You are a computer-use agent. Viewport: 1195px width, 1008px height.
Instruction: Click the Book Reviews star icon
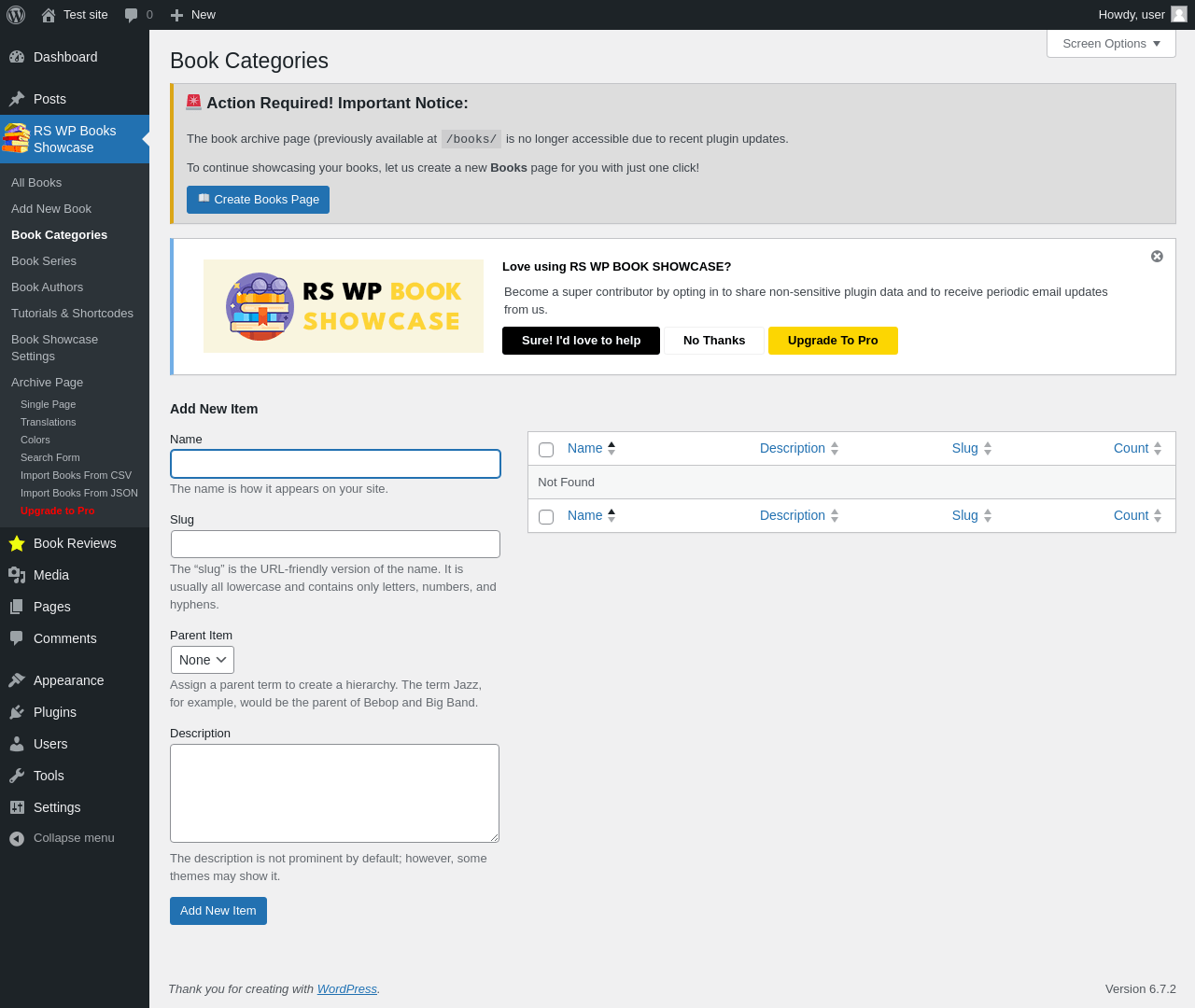[17, 543]
